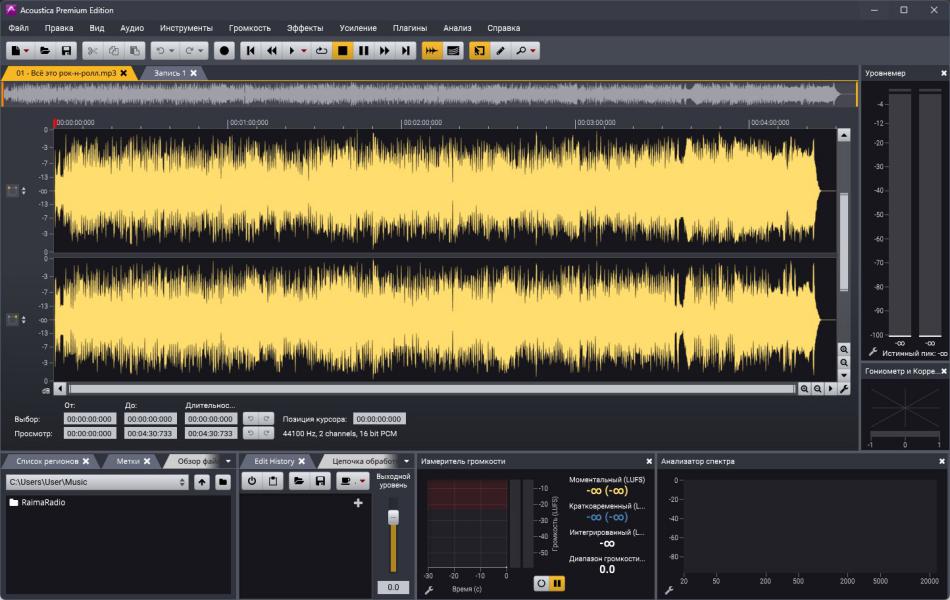Open the zoom tool dropdown arrow
The width and height of the screenshot is (950, 600).
(x=533, y=51)
